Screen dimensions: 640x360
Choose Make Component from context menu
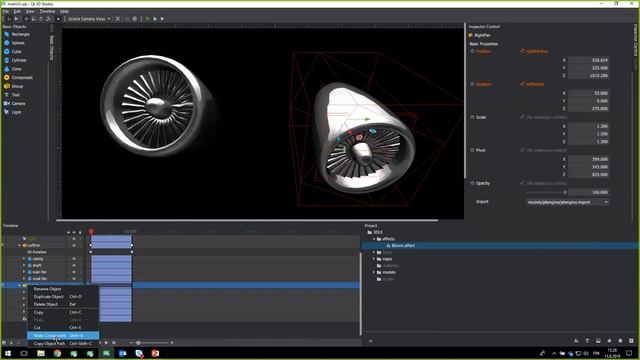(x=63, y=336)
